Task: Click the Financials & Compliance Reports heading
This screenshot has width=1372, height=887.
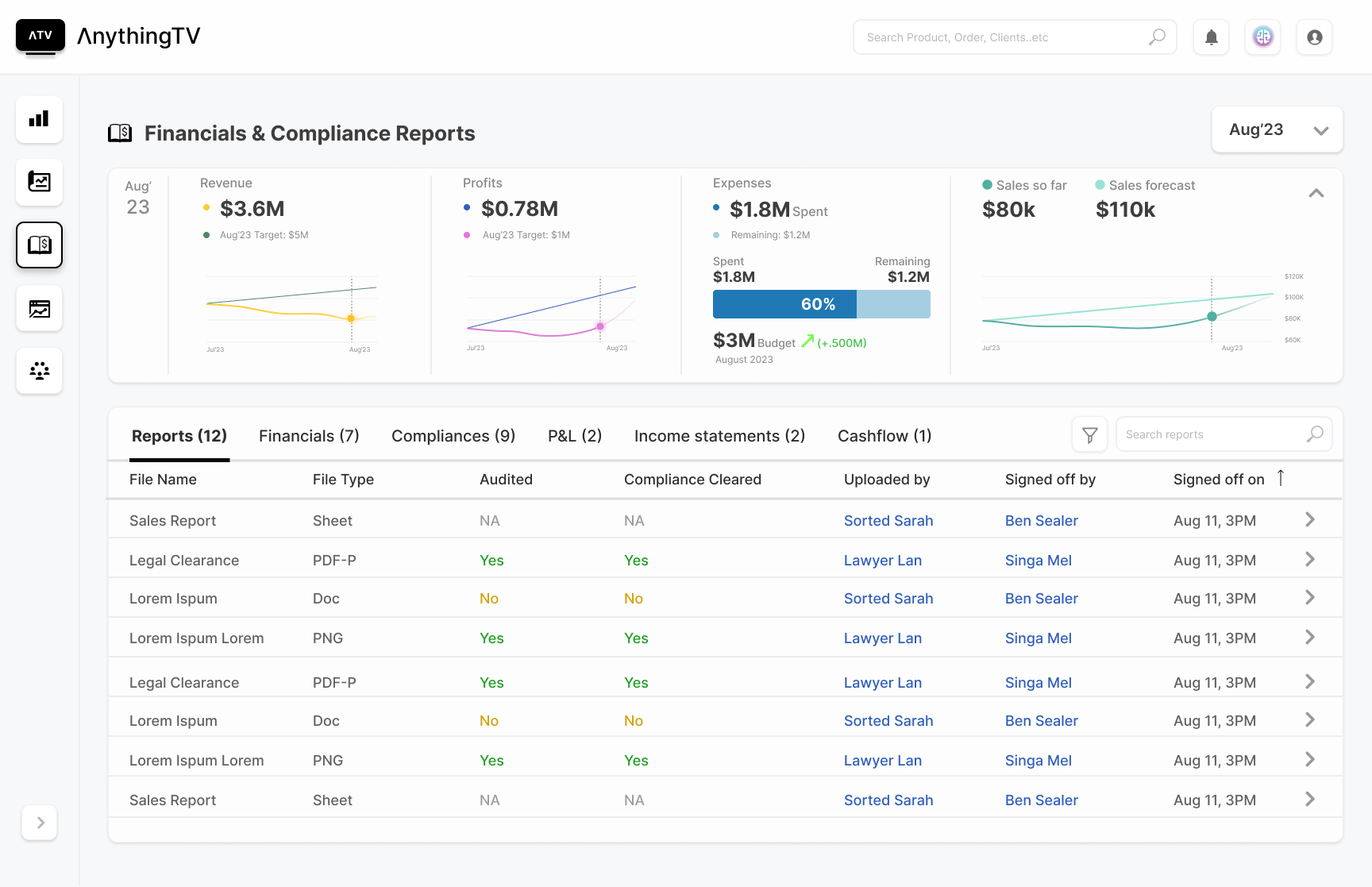Action: 310,133
